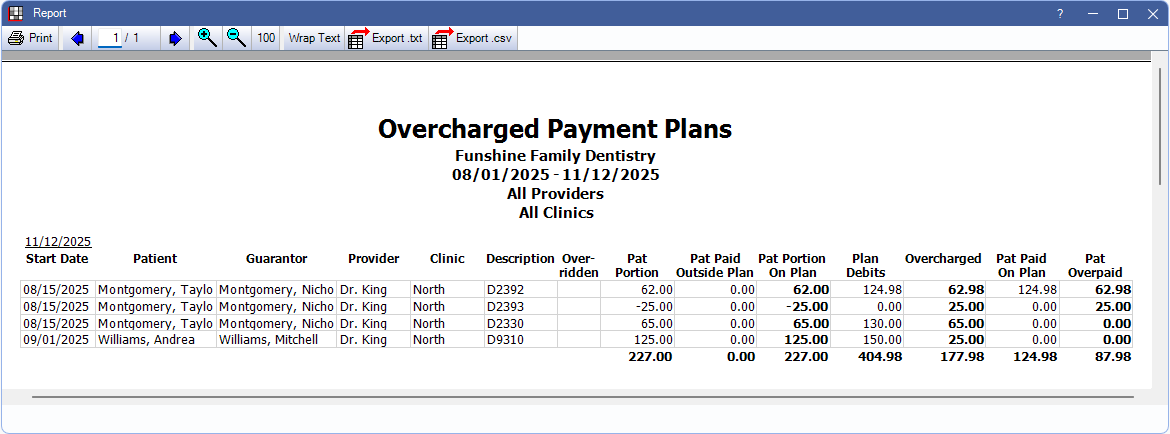Image resolution: width=1170 pixels, height=434 pixels.
Task: Toggle the Wrap Text option
Action: 314,38
